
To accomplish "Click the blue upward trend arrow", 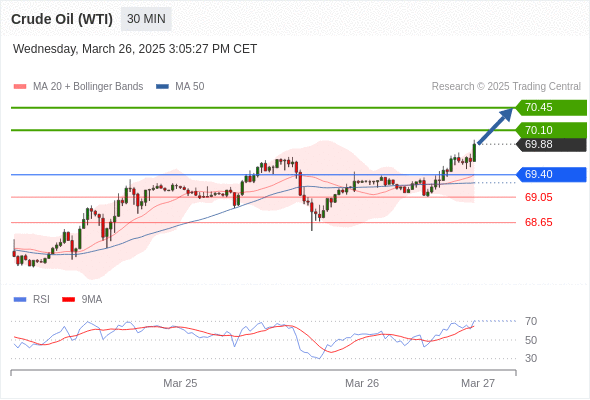I will pyautogui.click(x=495, y=126).
